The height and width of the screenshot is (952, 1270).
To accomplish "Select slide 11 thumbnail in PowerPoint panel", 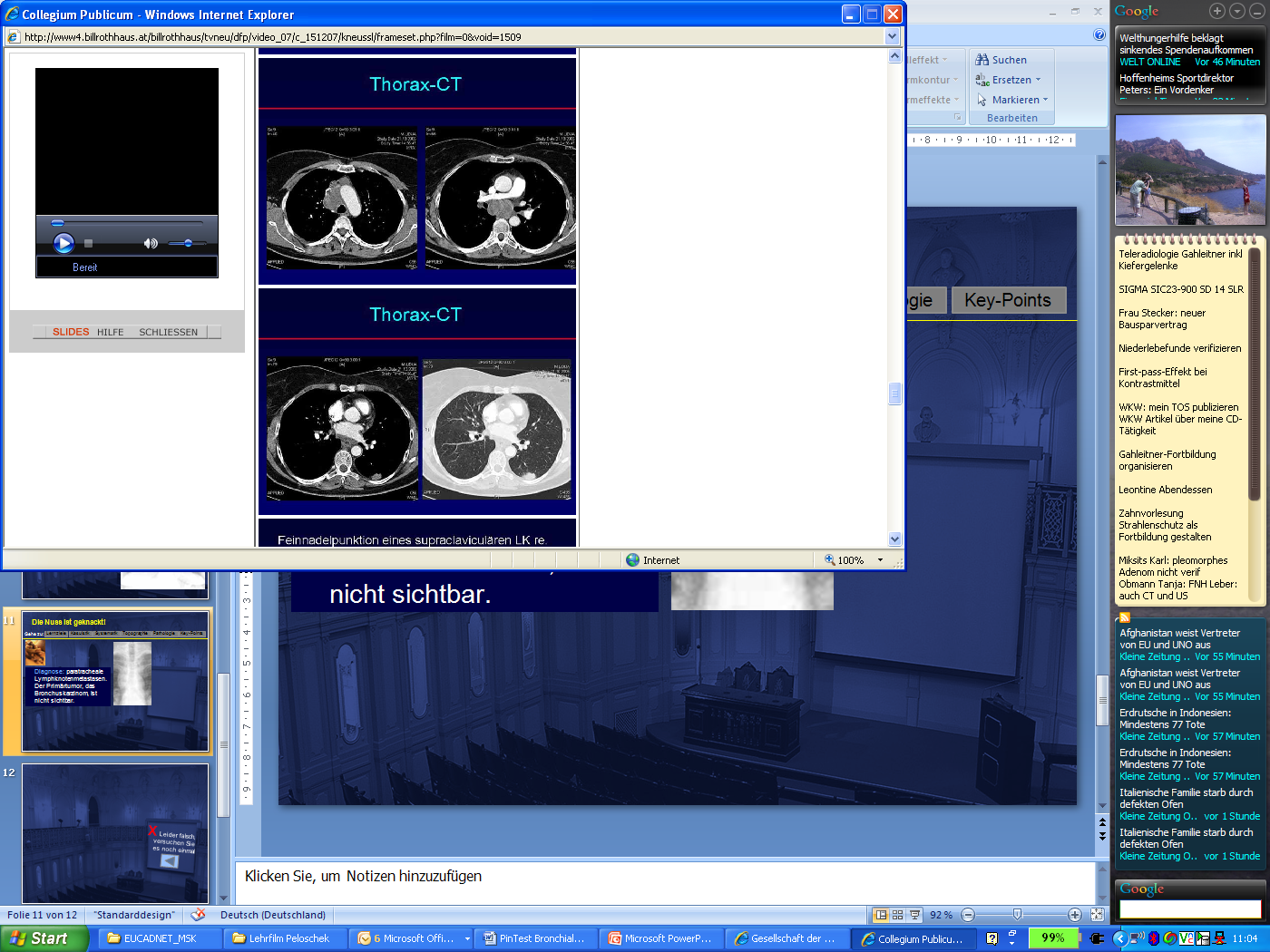I will [115, 681].
